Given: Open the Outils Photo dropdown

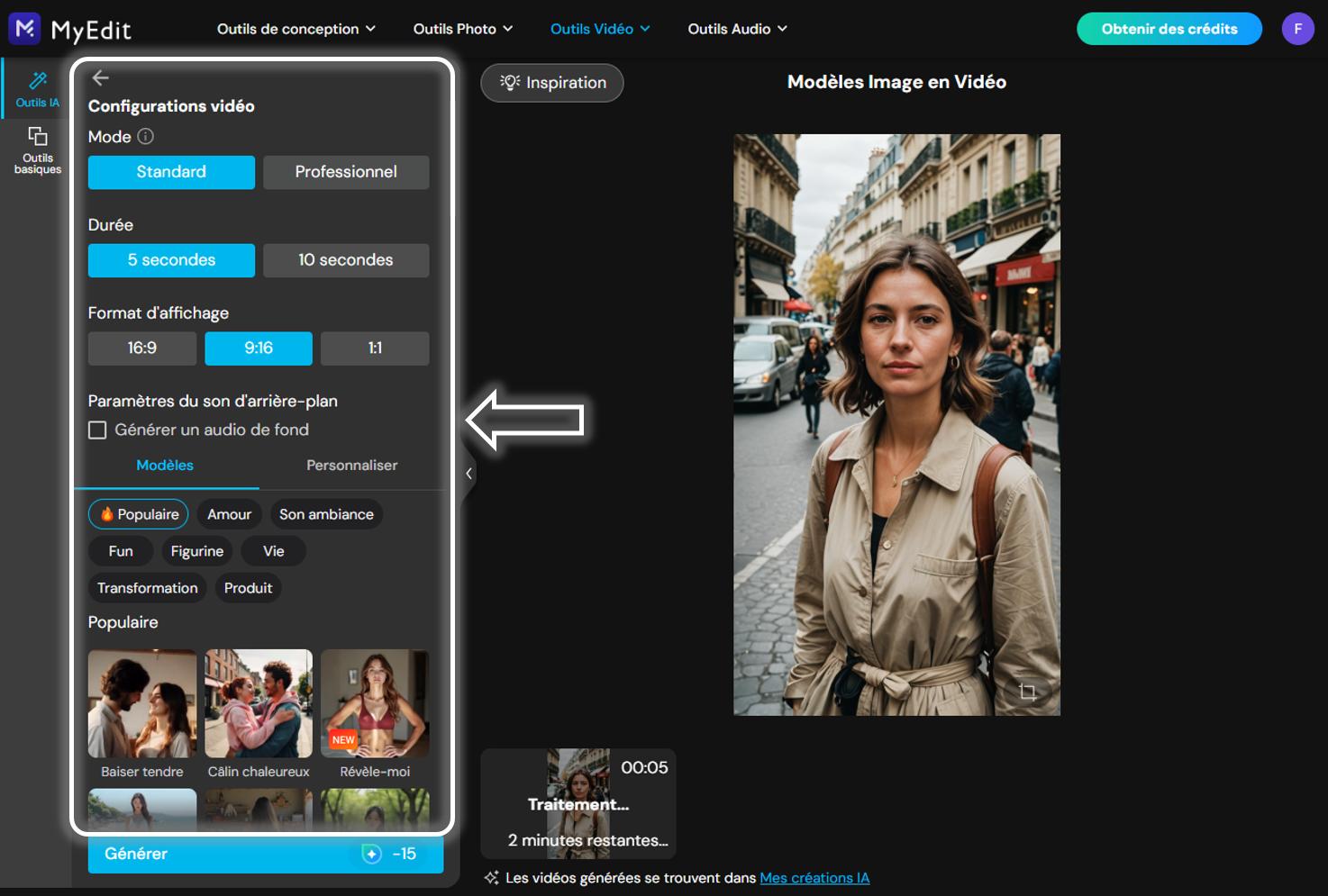Looking at the screenshot, I should coord(461,28).
